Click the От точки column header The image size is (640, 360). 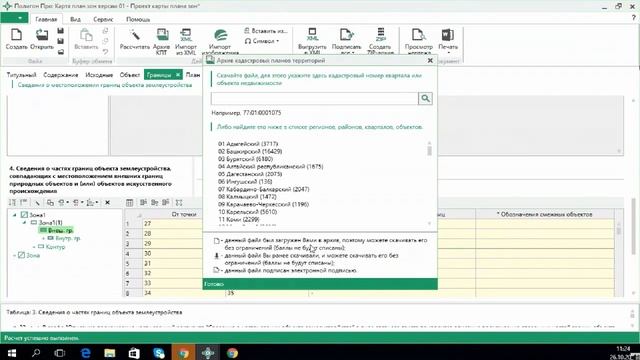(x=184, y=214)
